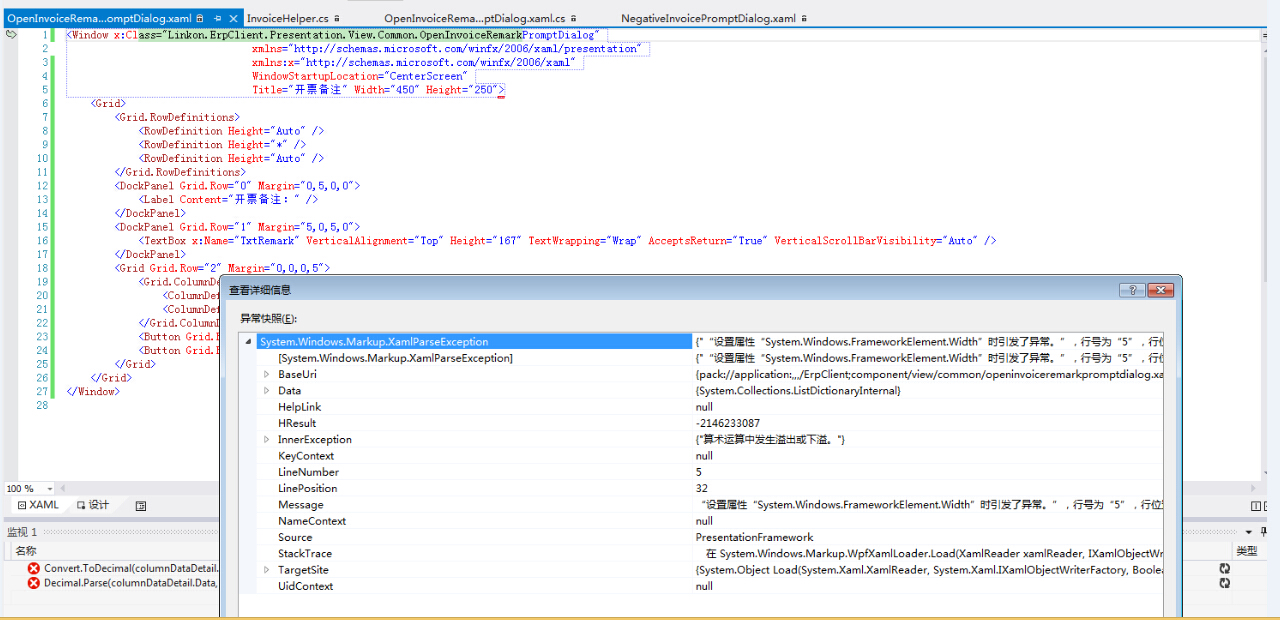Close the 查看详细信息 dialog
The height and width of the screenshot is (620, 1280).
(x=1160, y=290)
